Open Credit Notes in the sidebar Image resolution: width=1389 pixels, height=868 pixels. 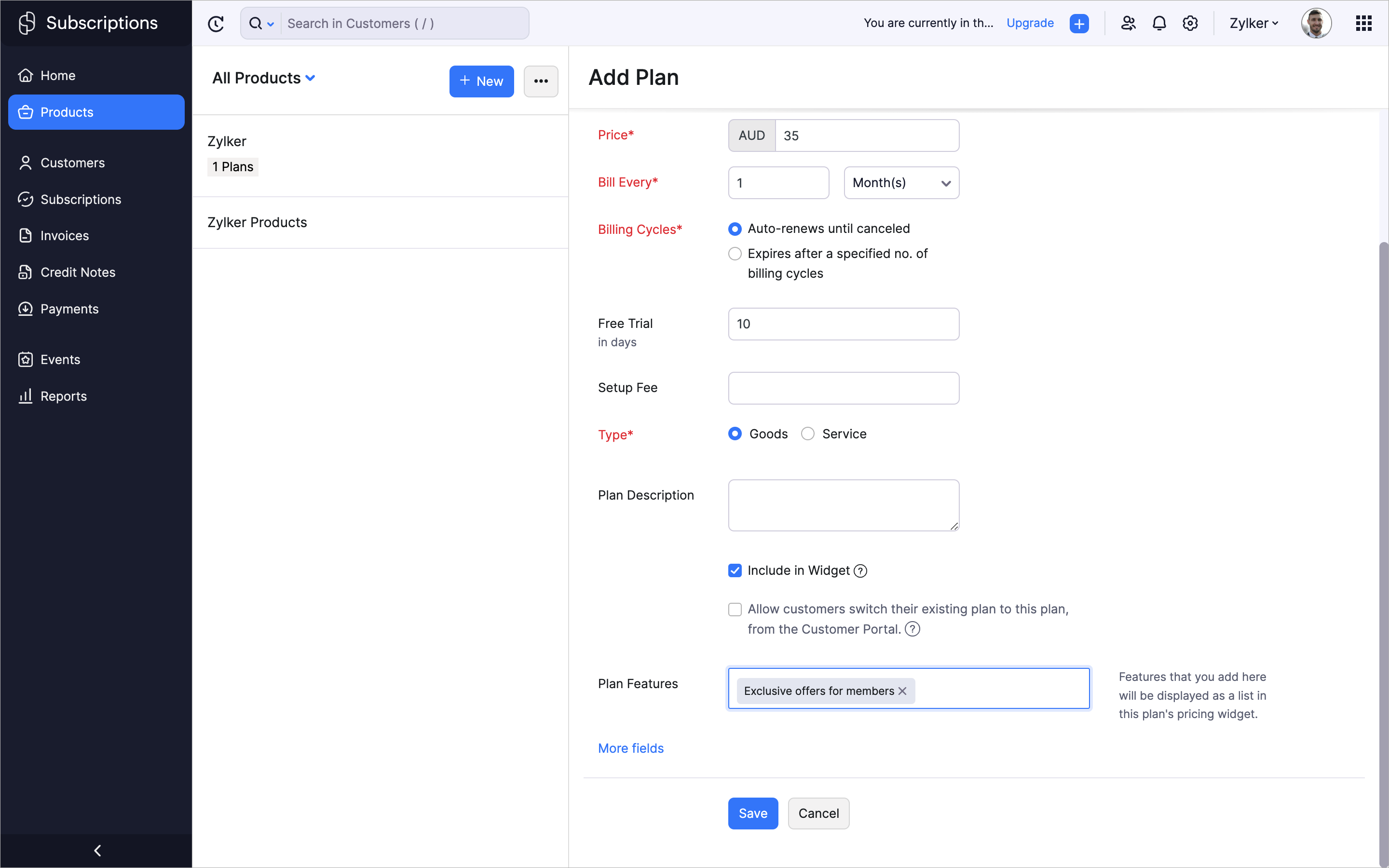coord(96,272)
